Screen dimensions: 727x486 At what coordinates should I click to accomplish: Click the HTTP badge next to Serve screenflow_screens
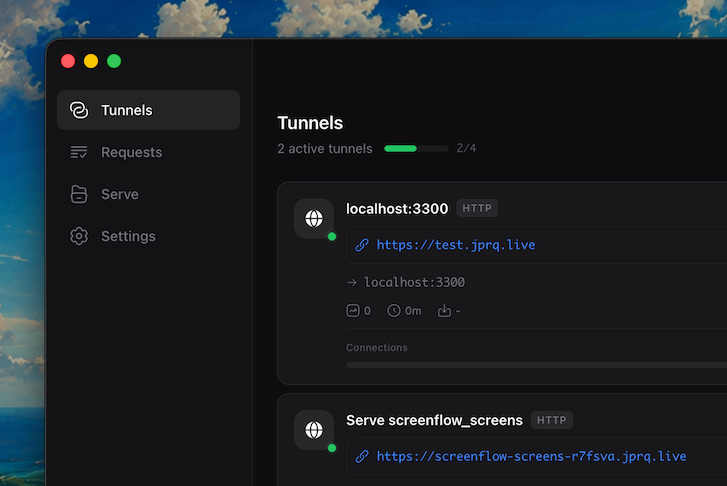552,420
